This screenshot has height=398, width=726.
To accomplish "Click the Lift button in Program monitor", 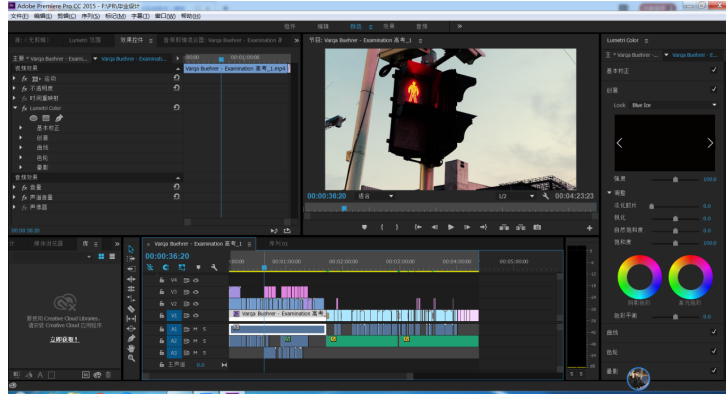I will click(504, 227).
